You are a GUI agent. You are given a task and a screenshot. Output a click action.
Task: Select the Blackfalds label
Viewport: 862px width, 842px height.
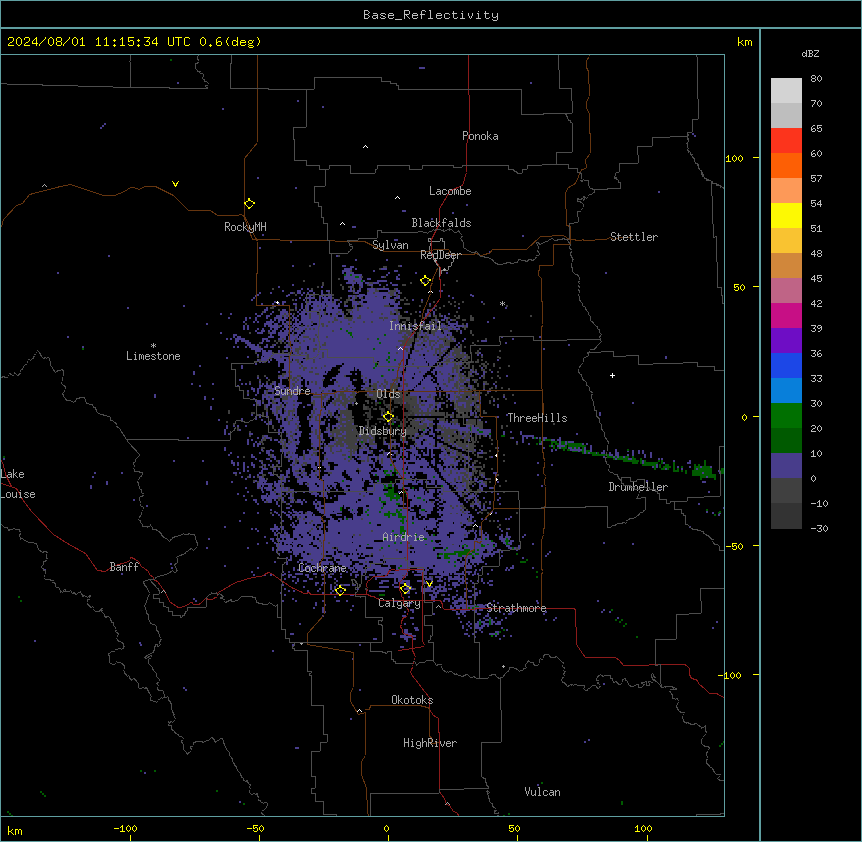(x=441, y=223)
